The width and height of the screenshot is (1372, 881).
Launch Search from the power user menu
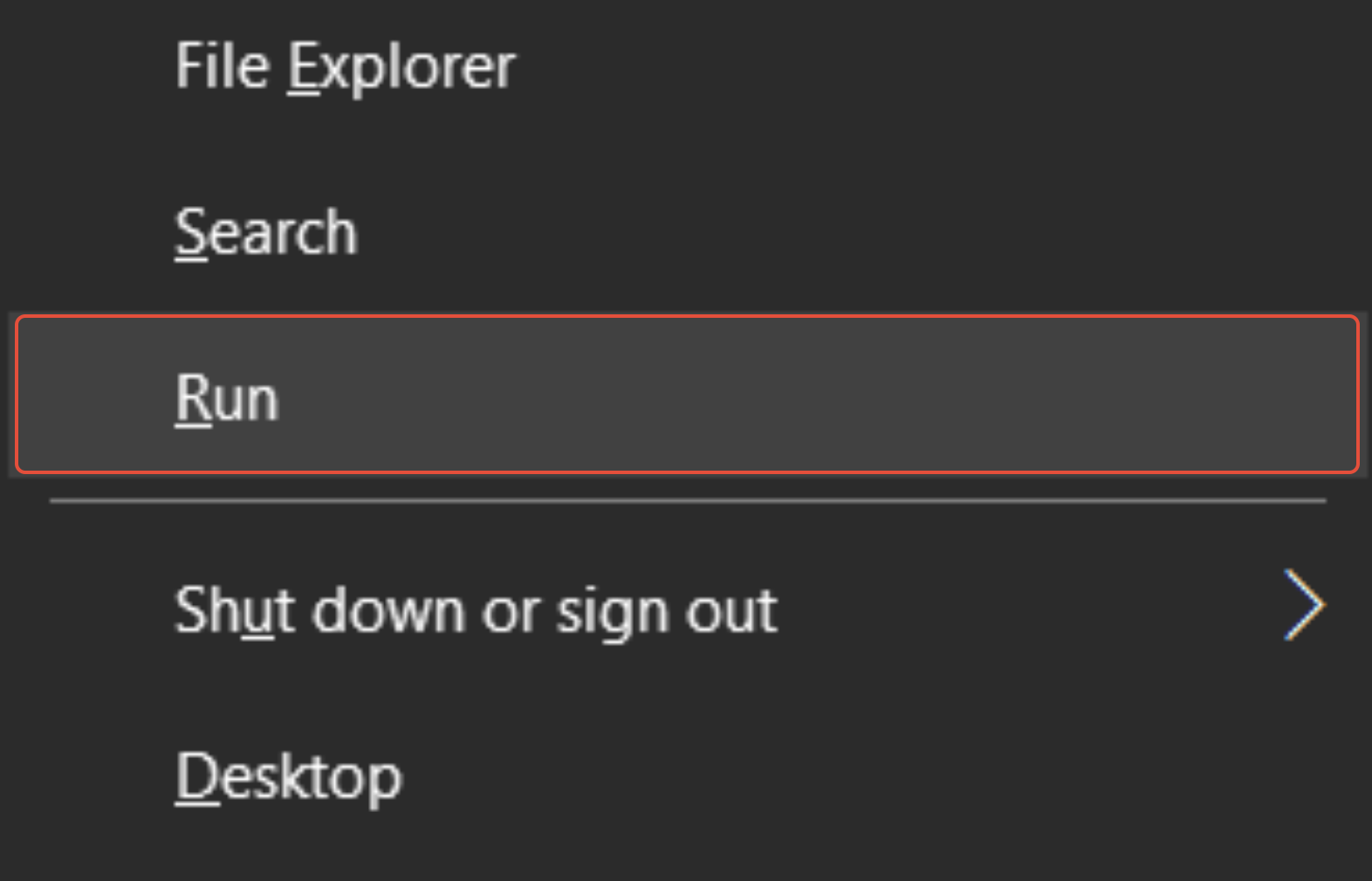tap(266, 232)
